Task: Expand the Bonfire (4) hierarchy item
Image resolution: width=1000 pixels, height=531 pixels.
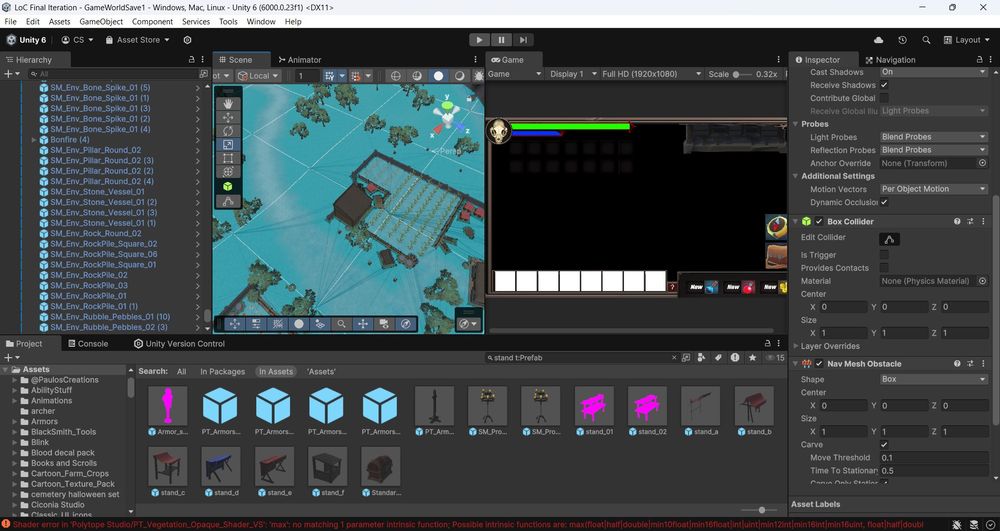Action: [x=35, y=140]
